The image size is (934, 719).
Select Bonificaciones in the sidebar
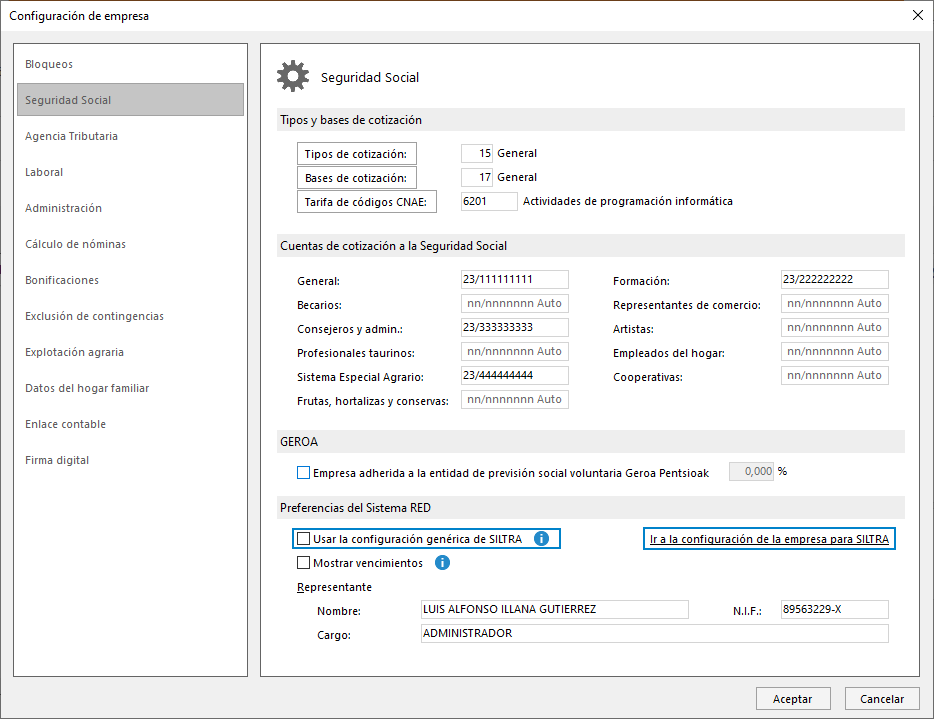(x=62, y=280)
